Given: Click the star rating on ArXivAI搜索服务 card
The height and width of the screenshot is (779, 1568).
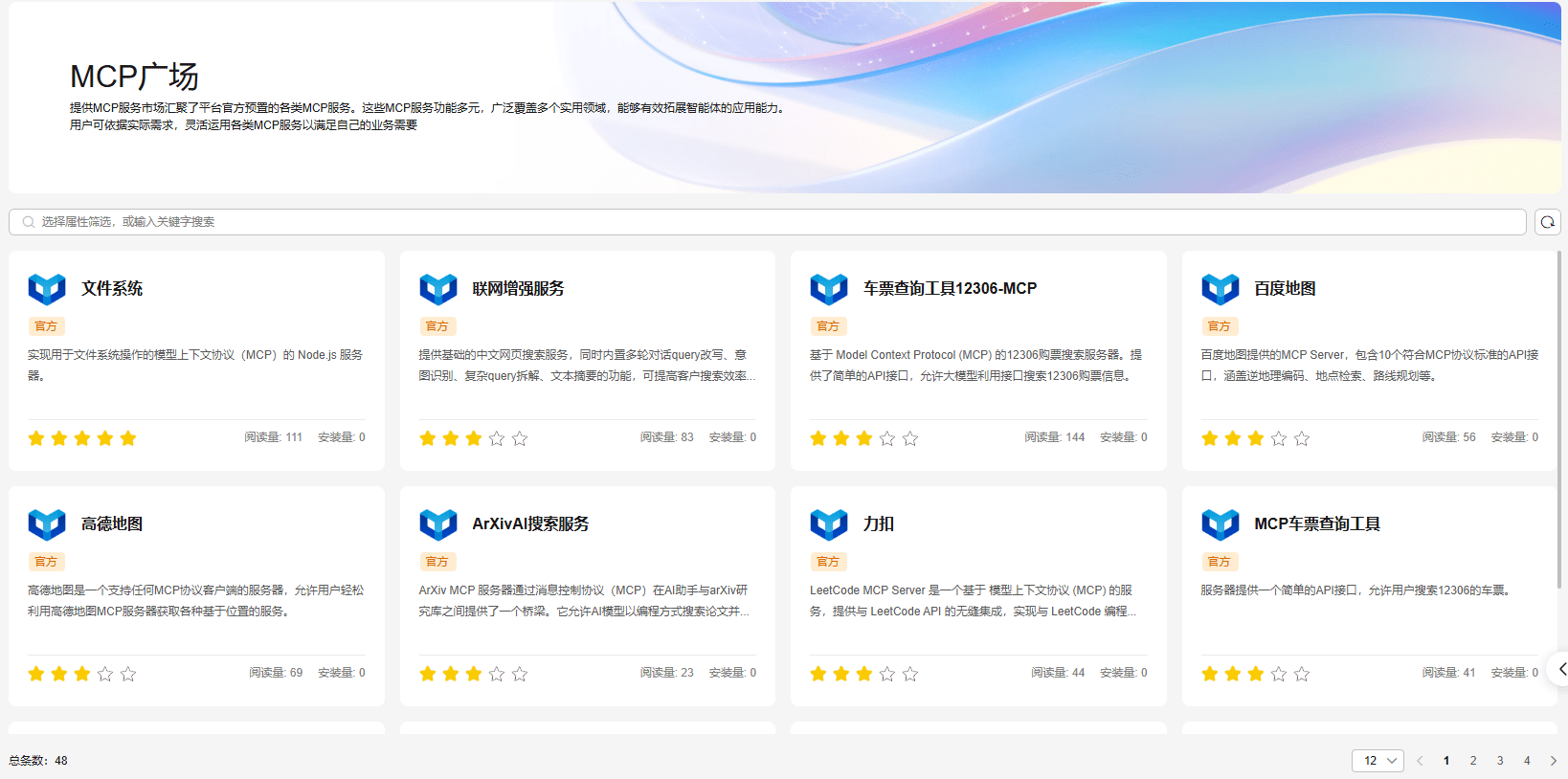Looking at the screenshot, I should click(x=474, y=674).
